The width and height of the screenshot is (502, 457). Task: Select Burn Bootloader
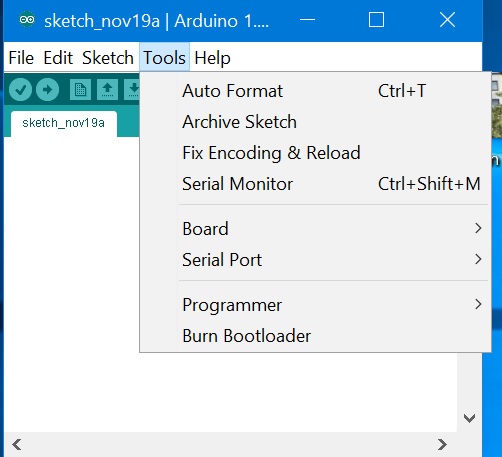315,336
